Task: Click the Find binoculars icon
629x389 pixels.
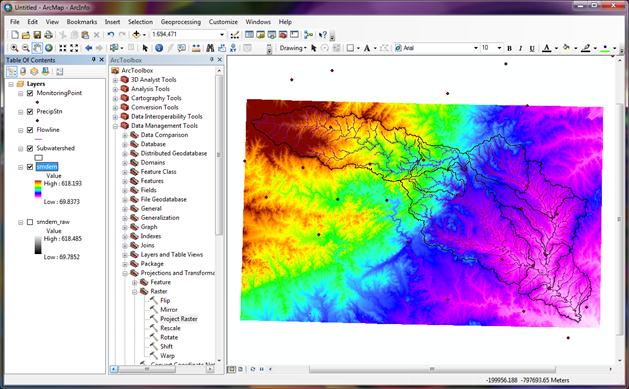Action: pyautogui.click(x=210, y=48)
